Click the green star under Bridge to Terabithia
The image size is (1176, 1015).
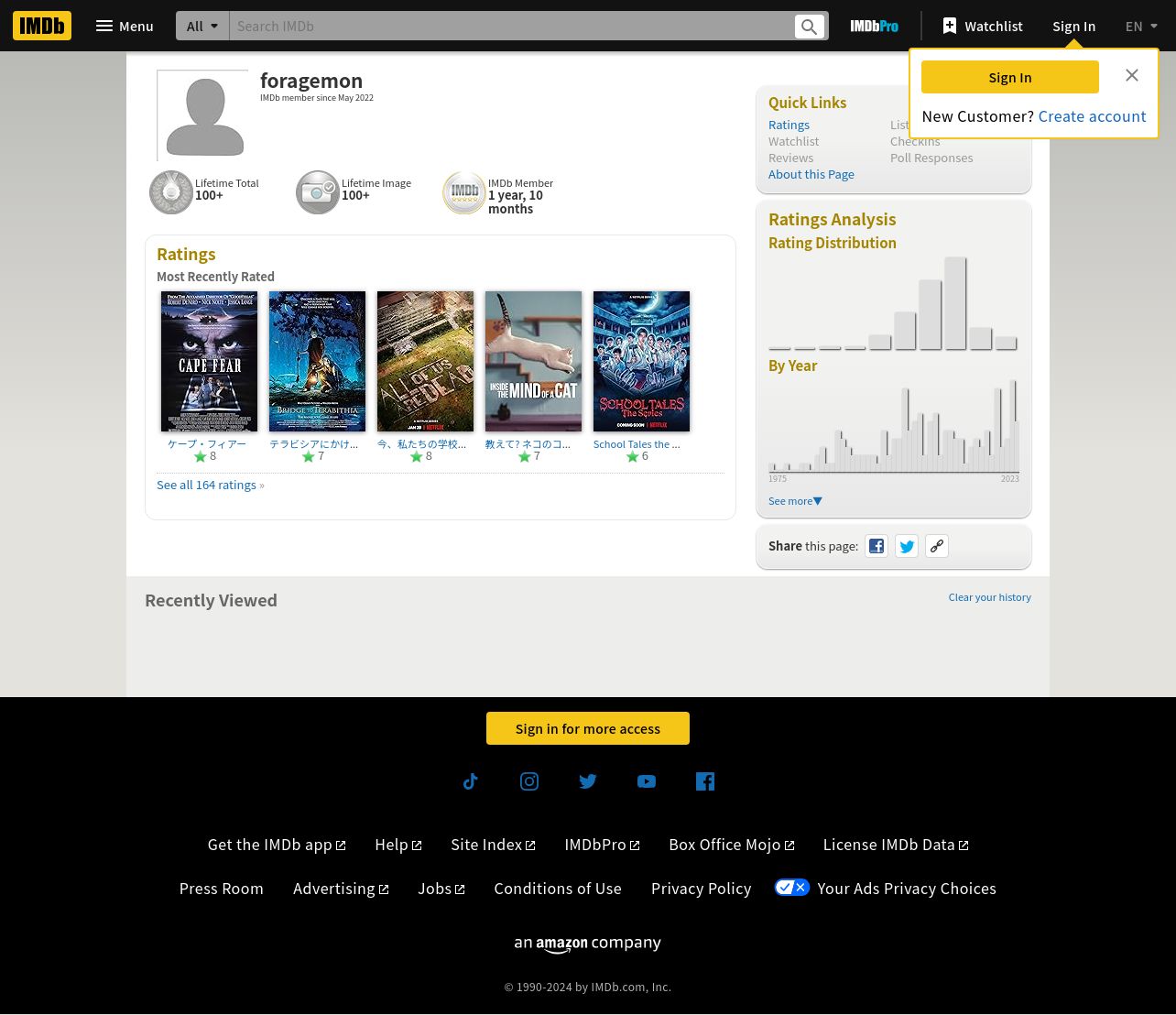click(309, 456)
